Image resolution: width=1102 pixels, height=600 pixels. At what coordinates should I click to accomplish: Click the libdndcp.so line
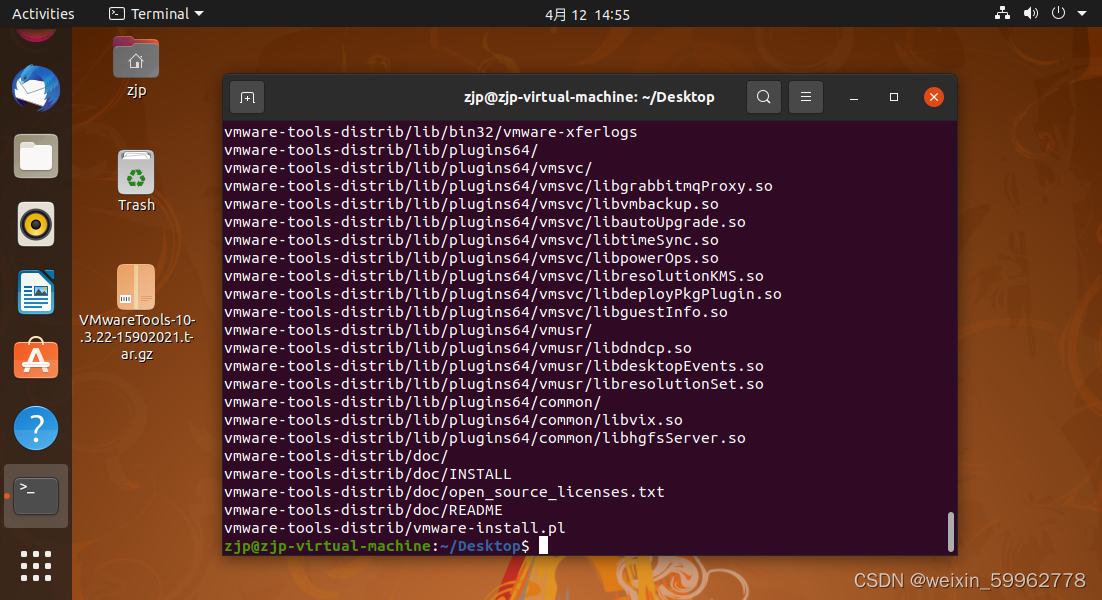coord(458,348)
